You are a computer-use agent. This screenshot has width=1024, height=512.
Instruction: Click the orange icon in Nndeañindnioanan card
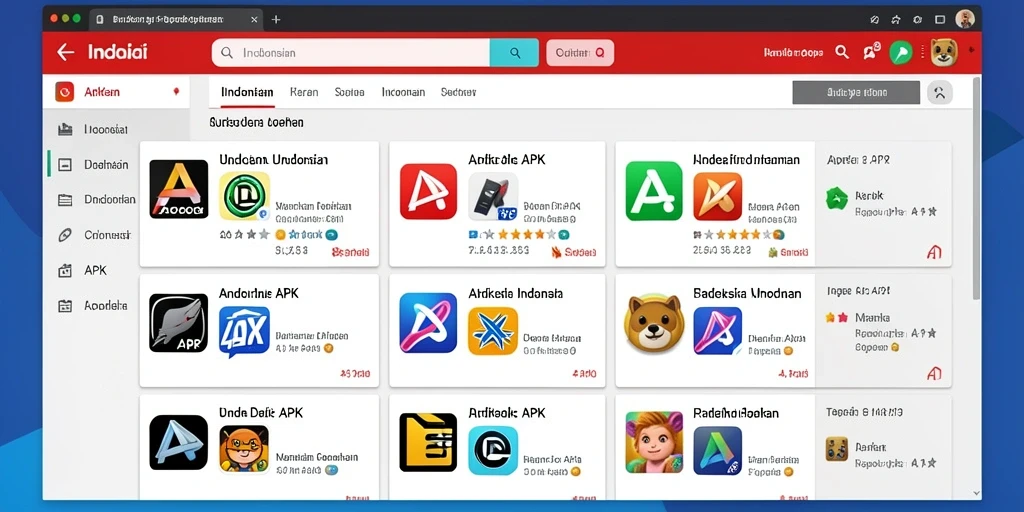pos(718,197)
